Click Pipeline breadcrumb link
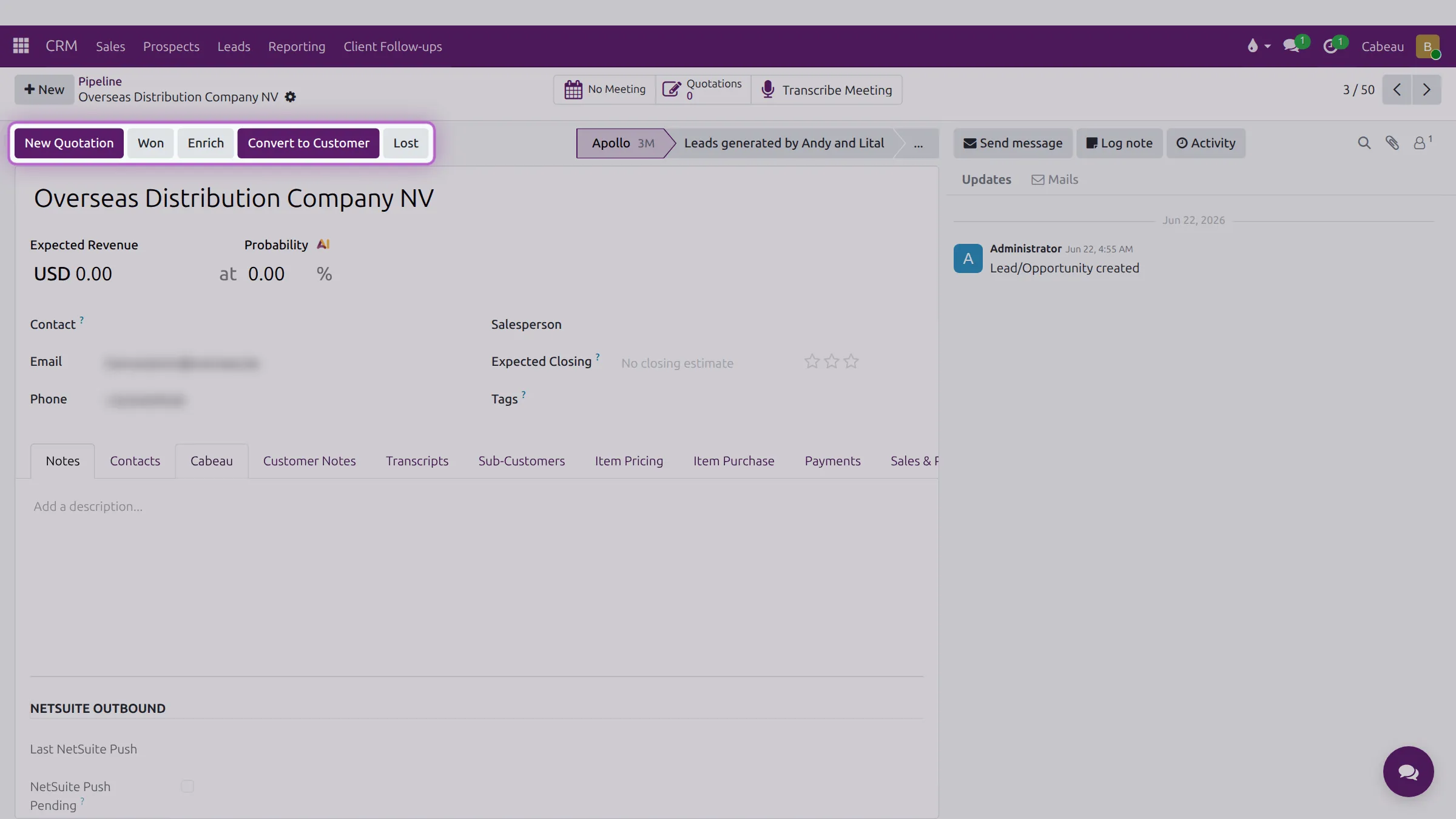 tap(100, 81)
